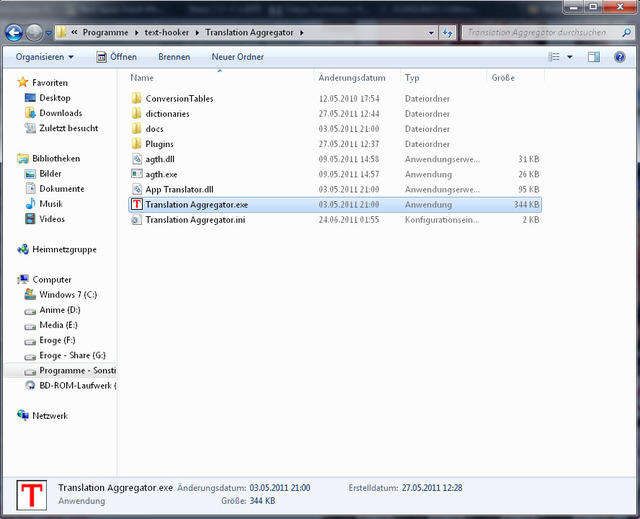Image resolution: width=640 pixels, height=519 pixels.
Task: Expand address bar history dropdown arrow
Action: click(431, 33)
